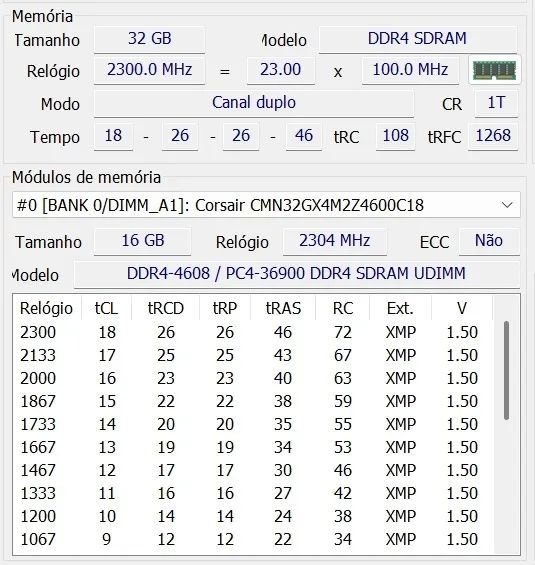The height and width of the screenshot is (565, 535).
Task: Click the tRCD column header
Action: click(166, 309)
